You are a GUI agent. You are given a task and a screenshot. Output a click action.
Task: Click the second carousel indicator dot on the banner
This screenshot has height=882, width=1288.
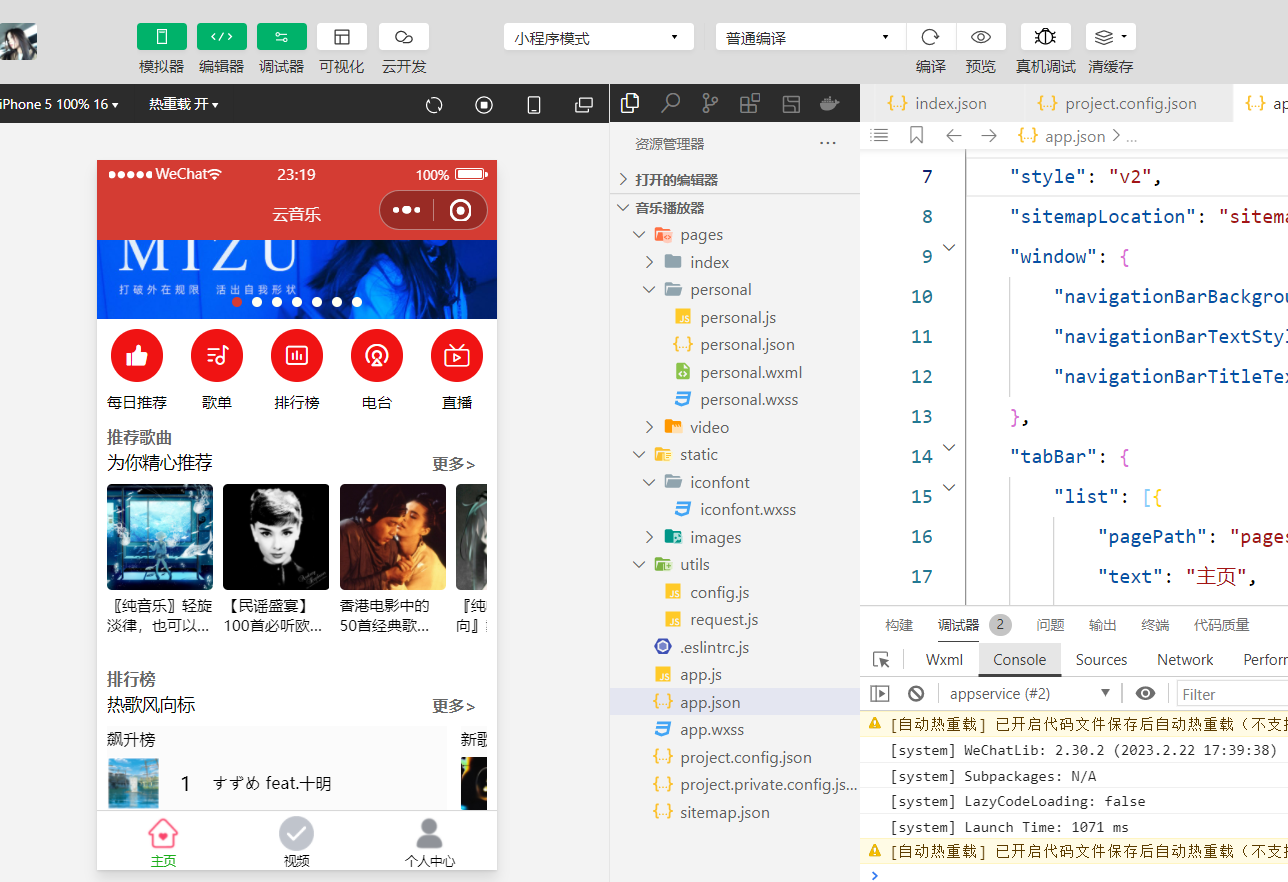tap(257, 302)
